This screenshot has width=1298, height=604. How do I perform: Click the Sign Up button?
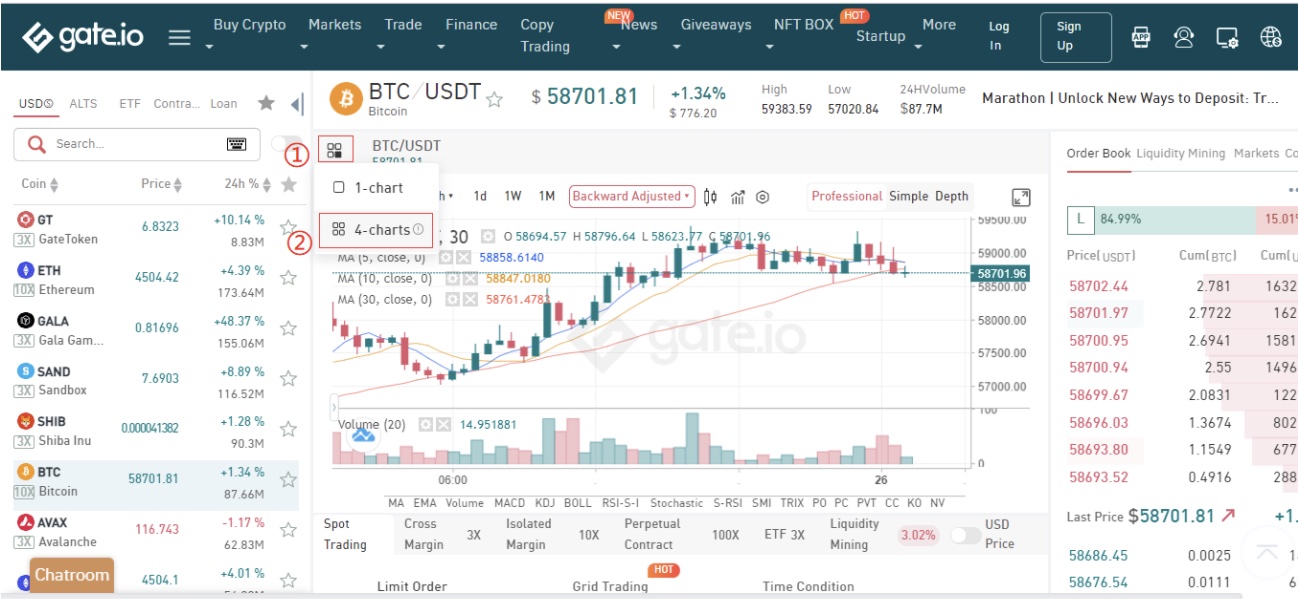[1075, 37]
